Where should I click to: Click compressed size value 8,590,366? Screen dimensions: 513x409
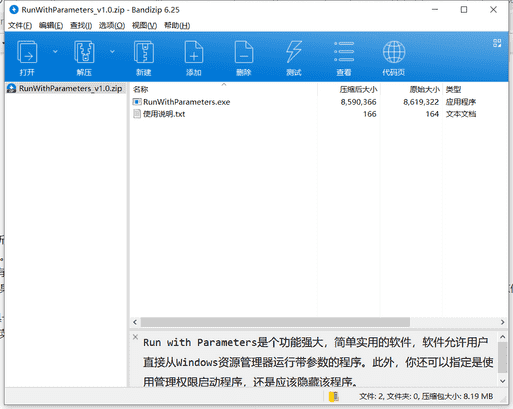coord(358,102)
